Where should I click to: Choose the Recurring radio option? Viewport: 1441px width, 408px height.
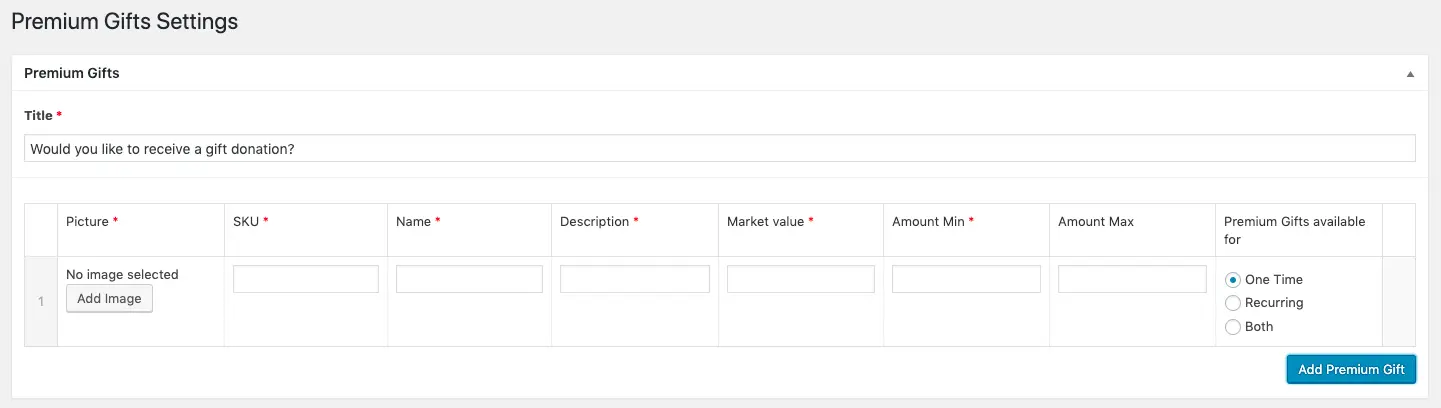point(1233,303)
